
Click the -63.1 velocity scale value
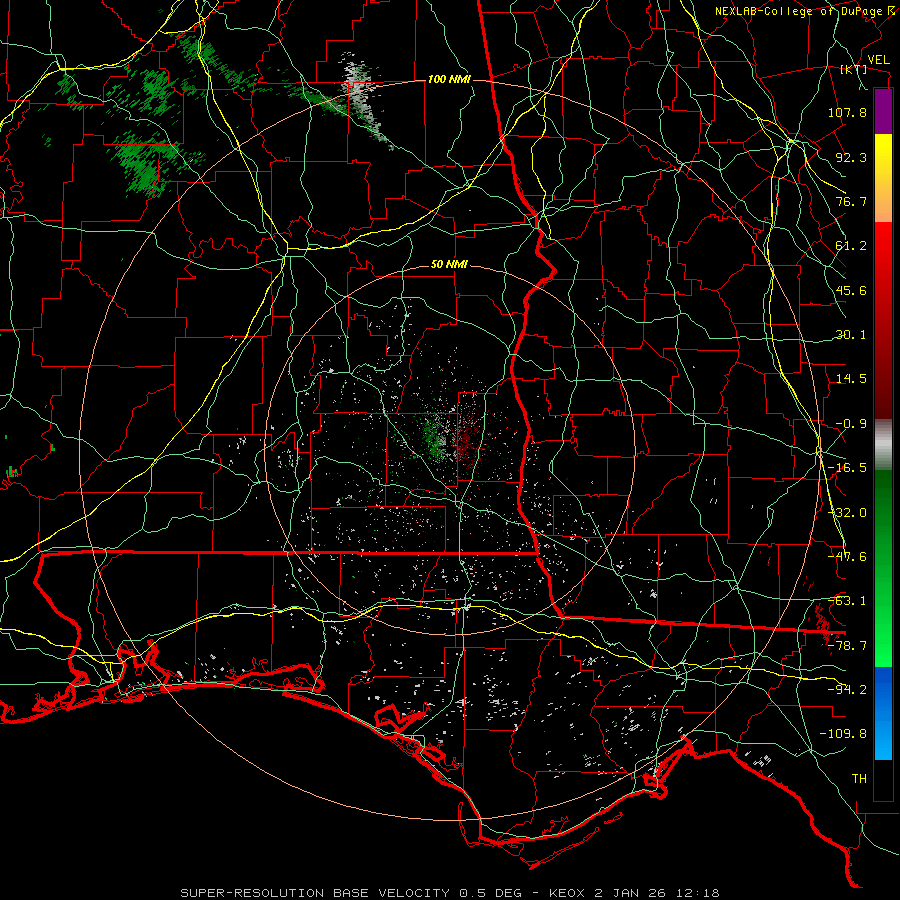847,601
